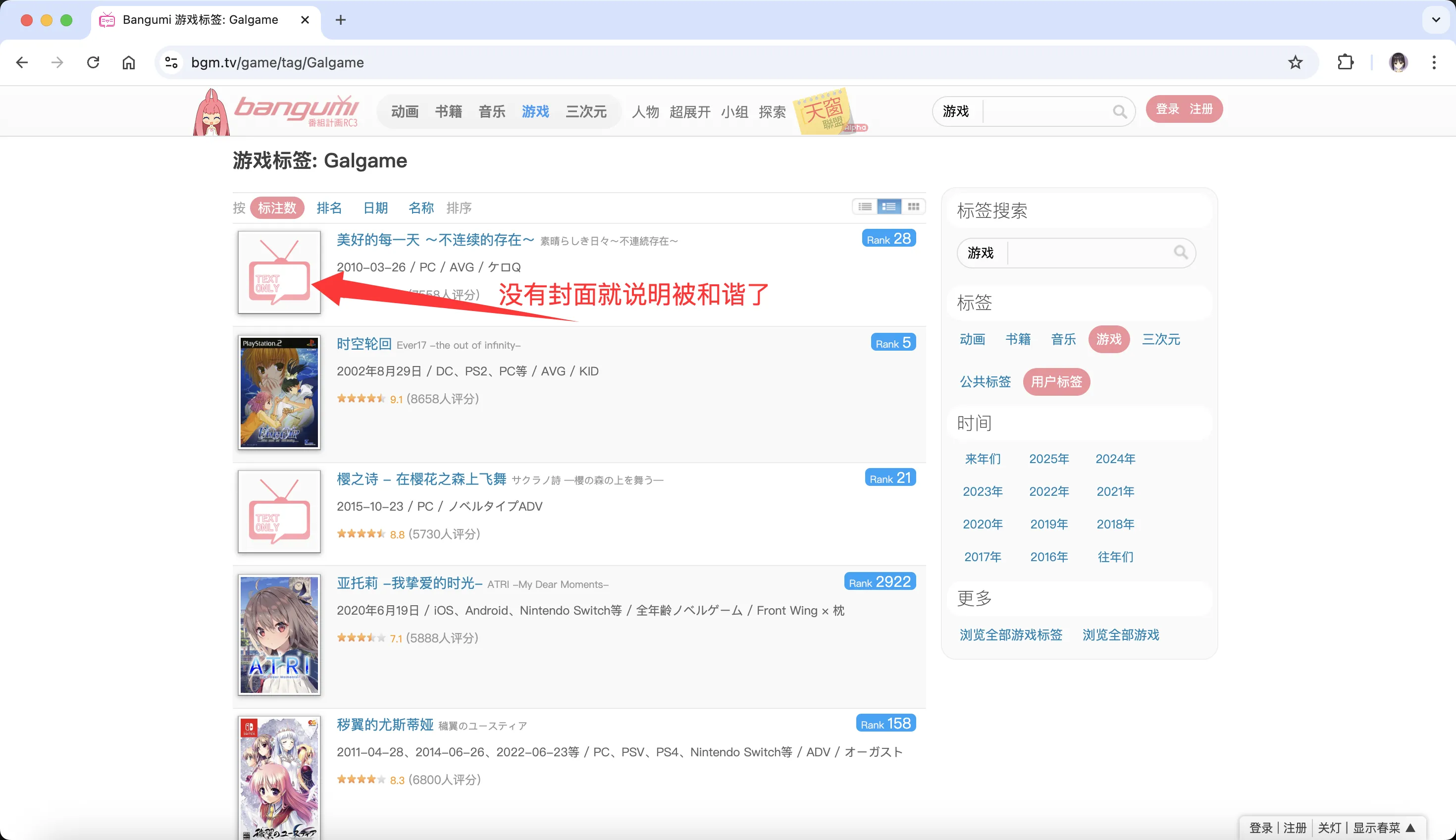Sort the list by 日期
This screenshot has width=1456, height=840.
click(x=375, y=208)
